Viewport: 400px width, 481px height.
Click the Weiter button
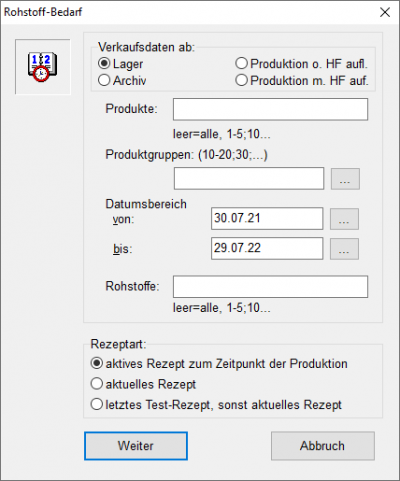point(136,446)
